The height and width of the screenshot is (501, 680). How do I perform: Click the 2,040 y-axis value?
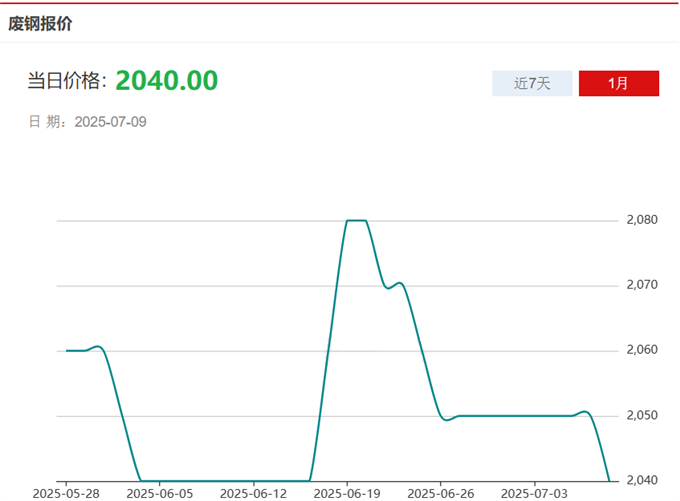tap(643, 480)
